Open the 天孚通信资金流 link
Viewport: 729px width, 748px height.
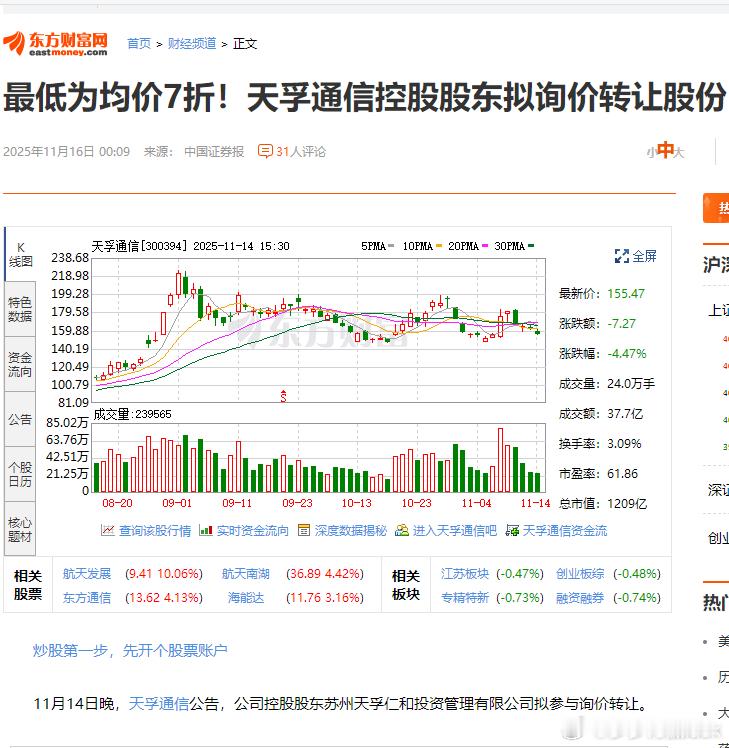point(565,530)
